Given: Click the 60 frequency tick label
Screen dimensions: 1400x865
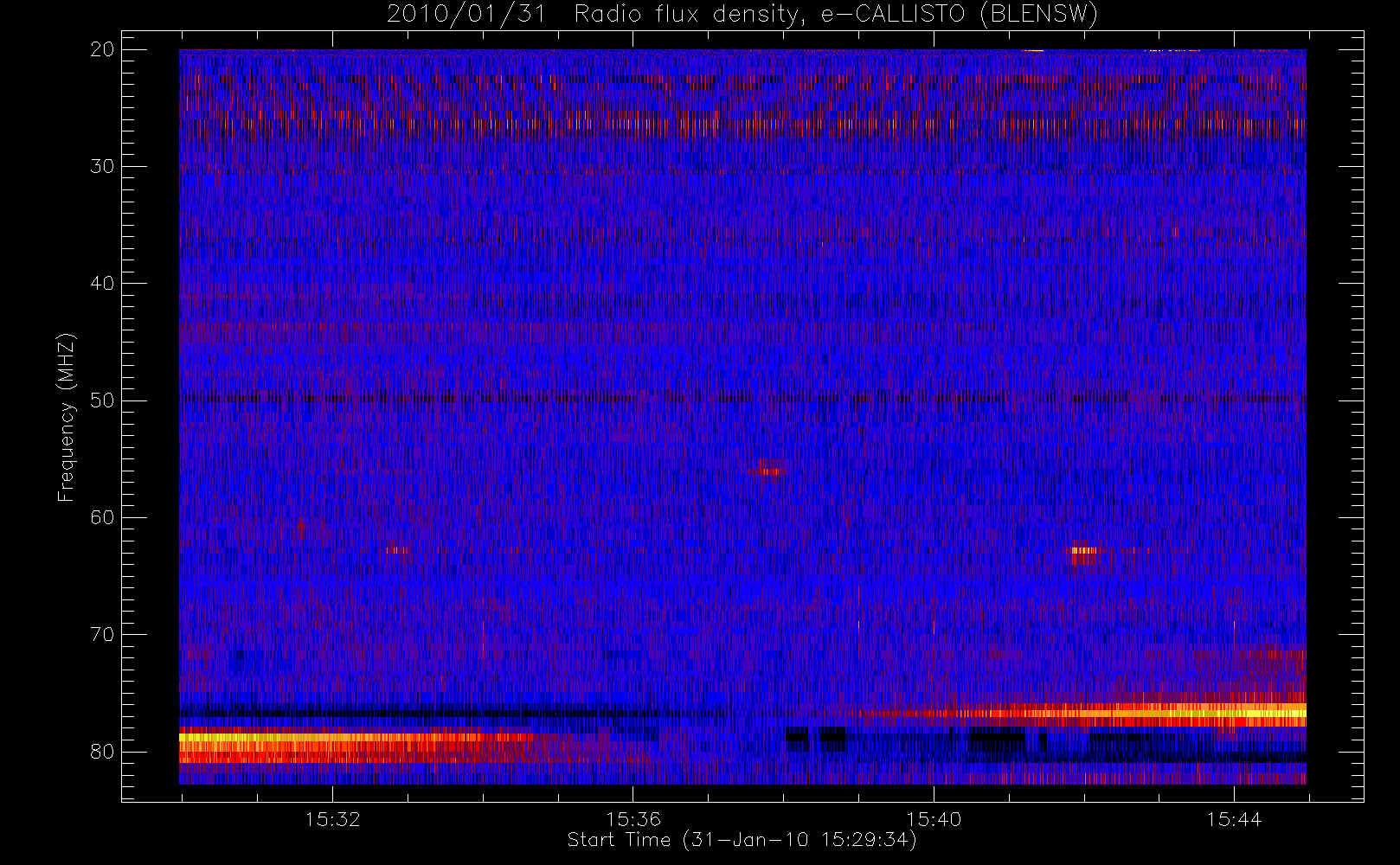Looking at the screenshot, I should tap(103, 517).
